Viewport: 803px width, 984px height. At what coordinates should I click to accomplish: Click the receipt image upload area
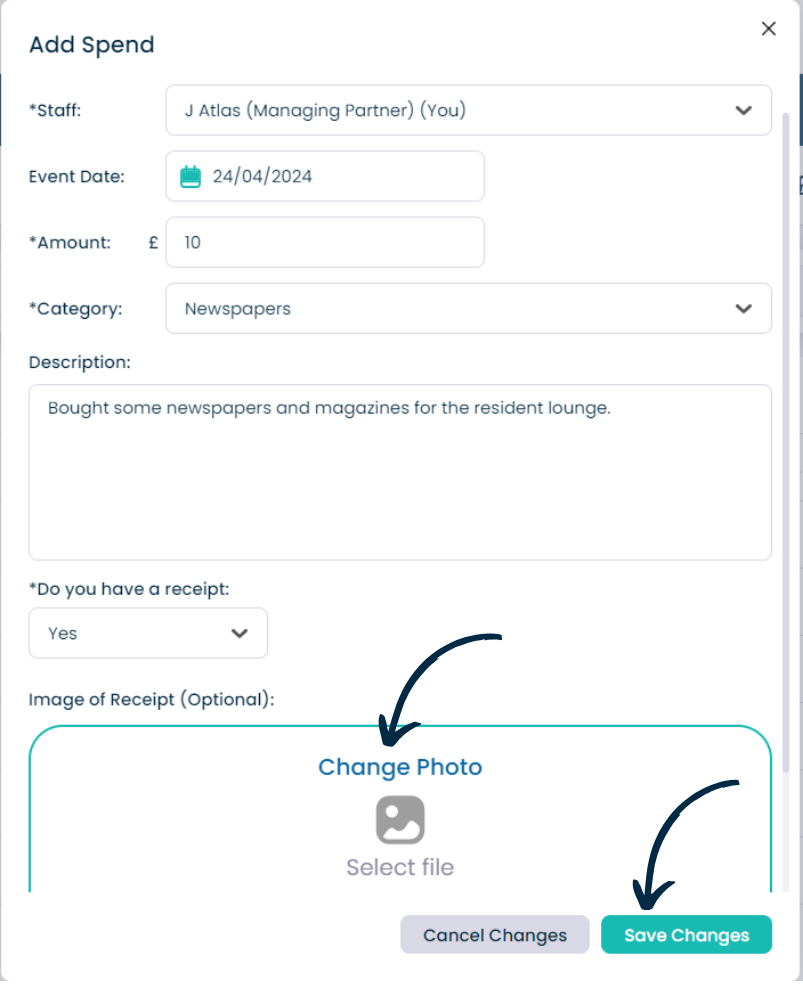pos(400,810)
